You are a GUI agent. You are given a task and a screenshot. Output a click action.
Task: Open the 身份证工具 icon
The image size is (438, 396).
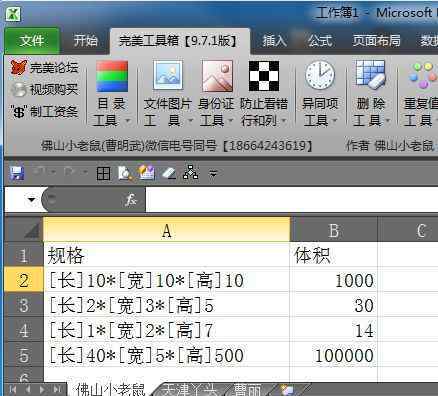[x=217, y=76]
